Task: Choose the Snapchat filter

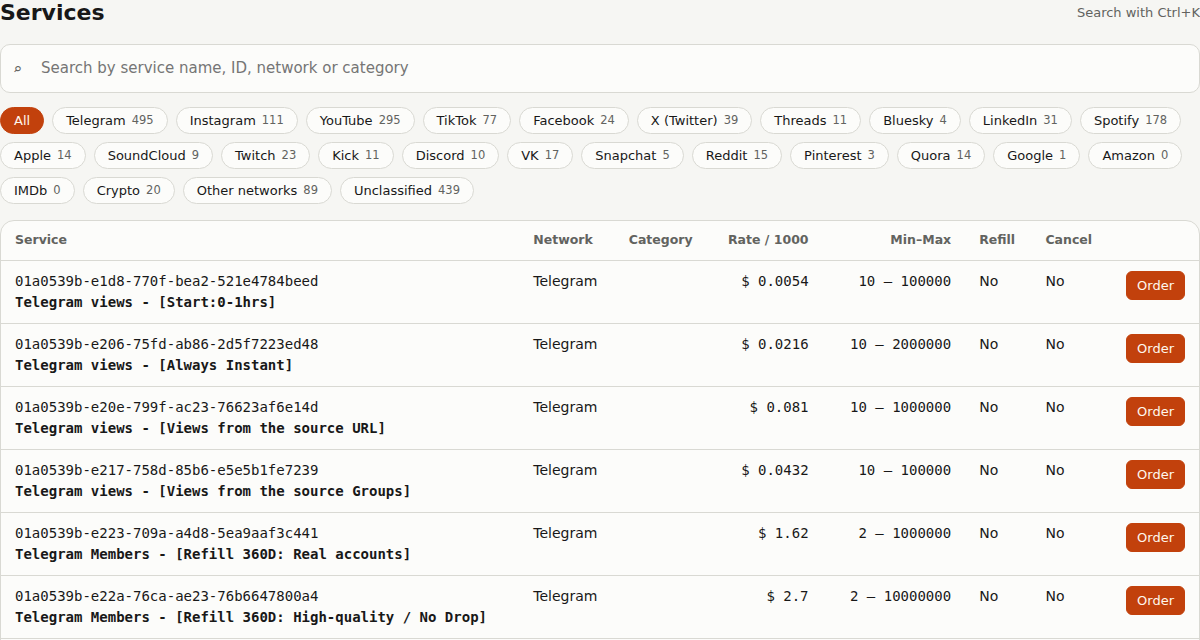Action: click(x=633, y=156)
